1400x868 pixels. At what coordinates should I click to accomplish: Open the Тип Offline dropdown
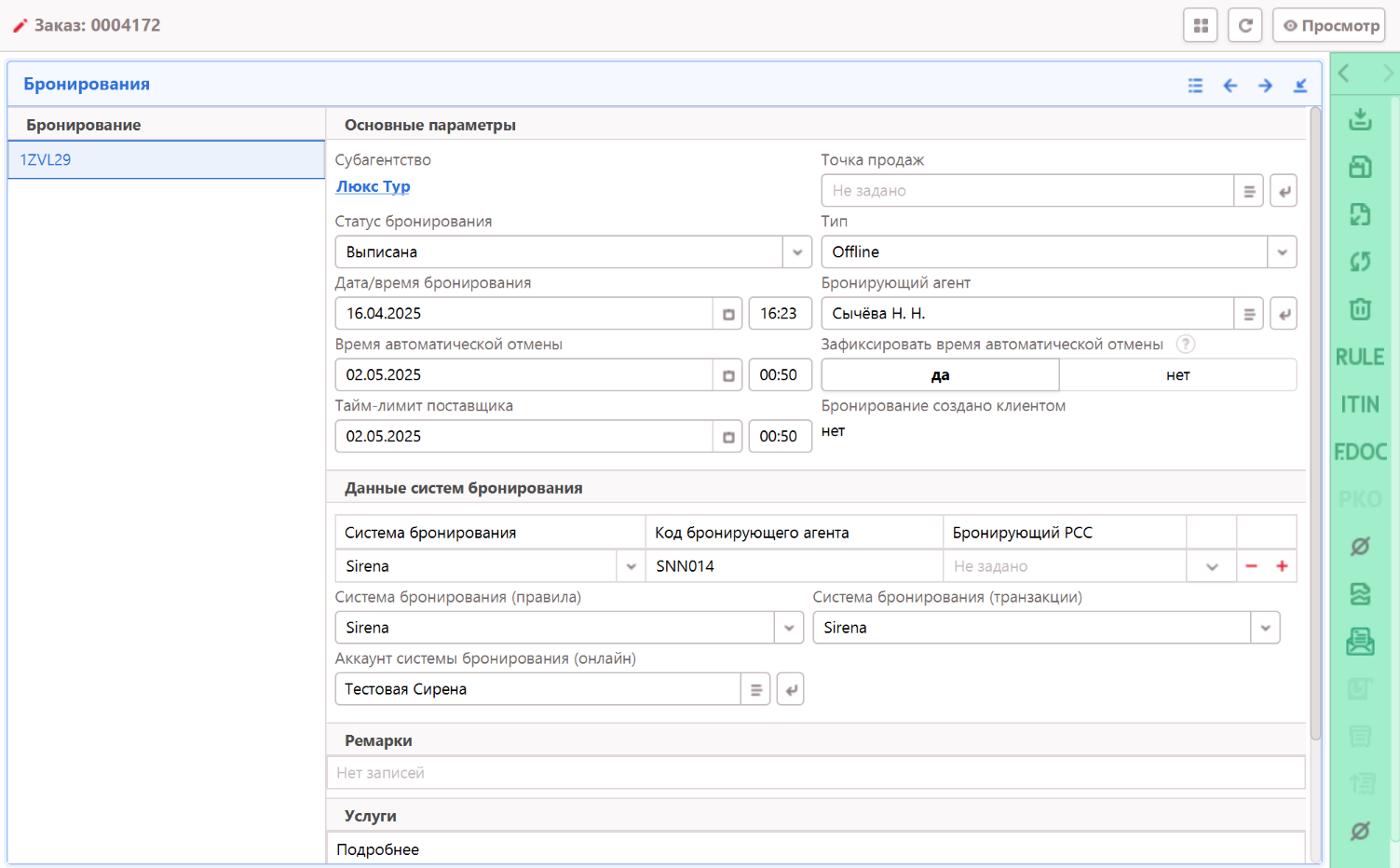click(x=1282, y=252)
